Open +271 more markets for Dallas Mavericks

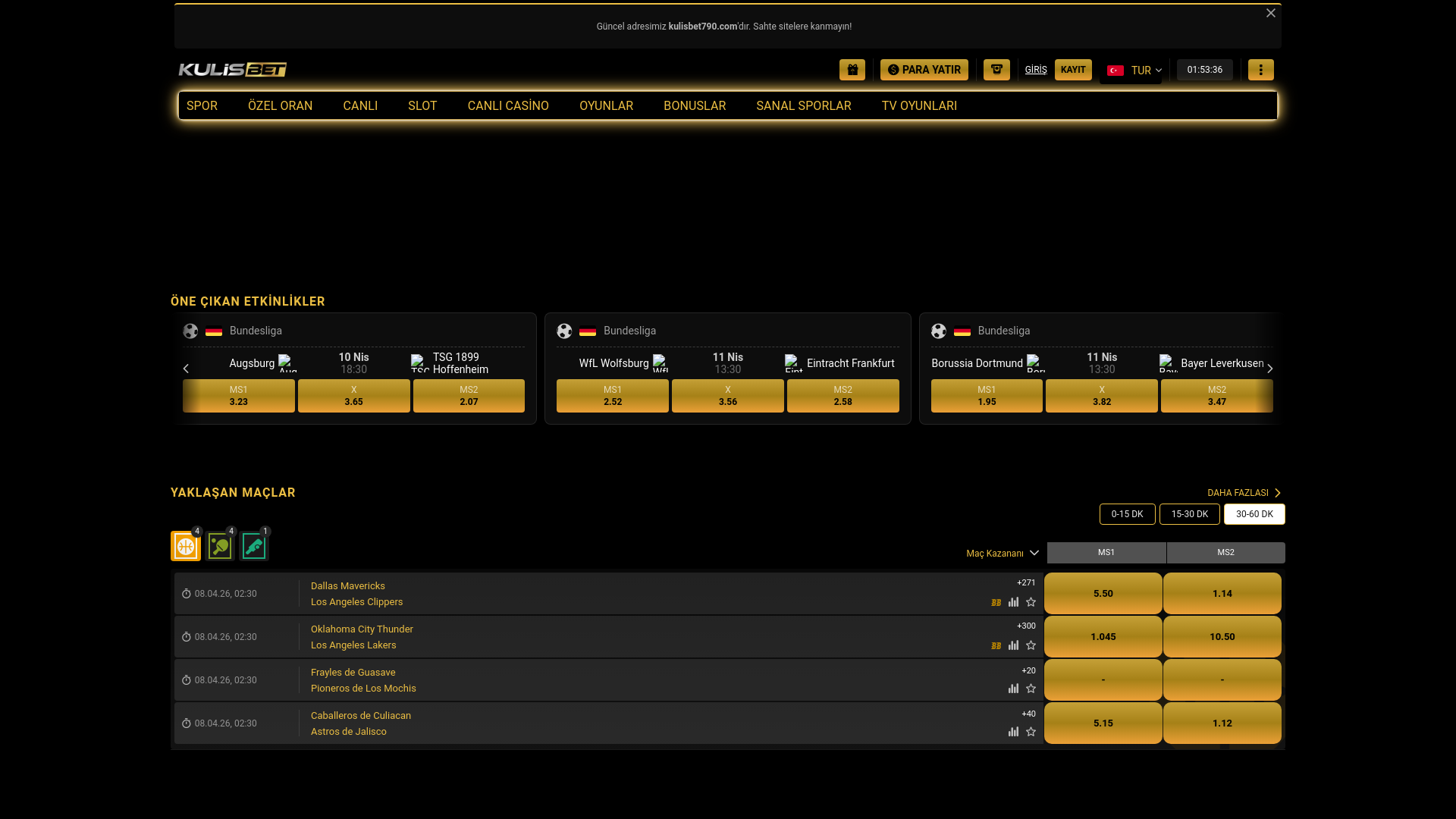tap(1026, 583)
